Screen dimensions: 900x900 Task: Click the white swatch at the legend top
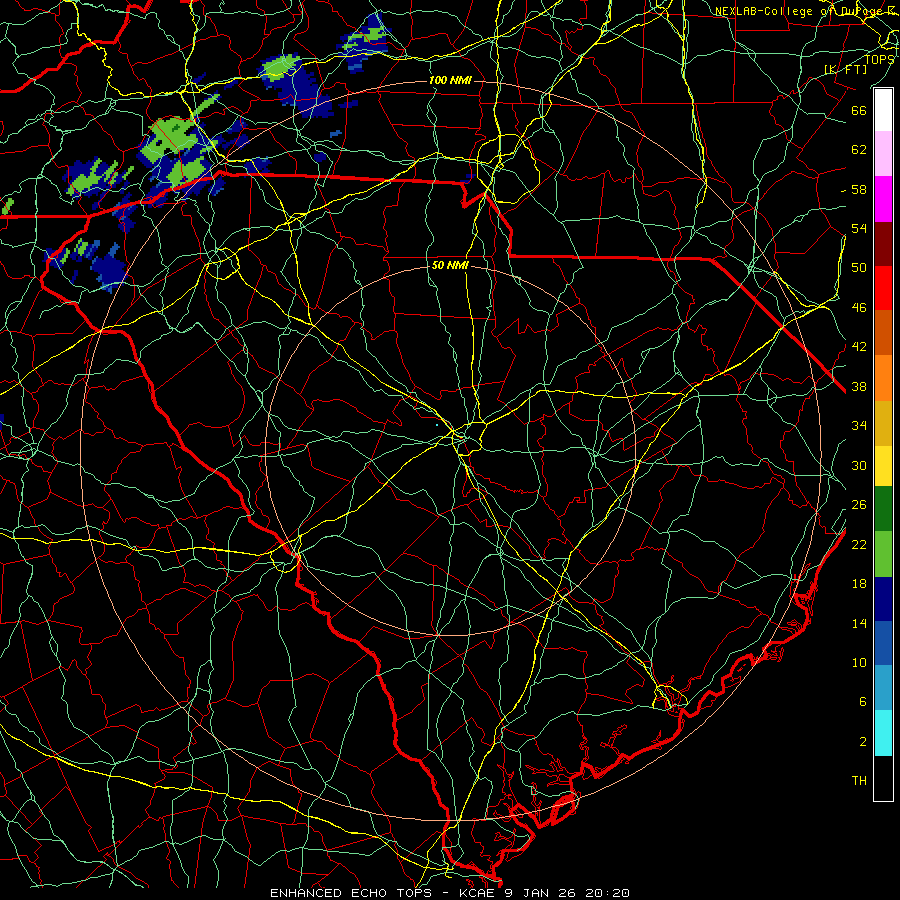(x=883, y=110)
